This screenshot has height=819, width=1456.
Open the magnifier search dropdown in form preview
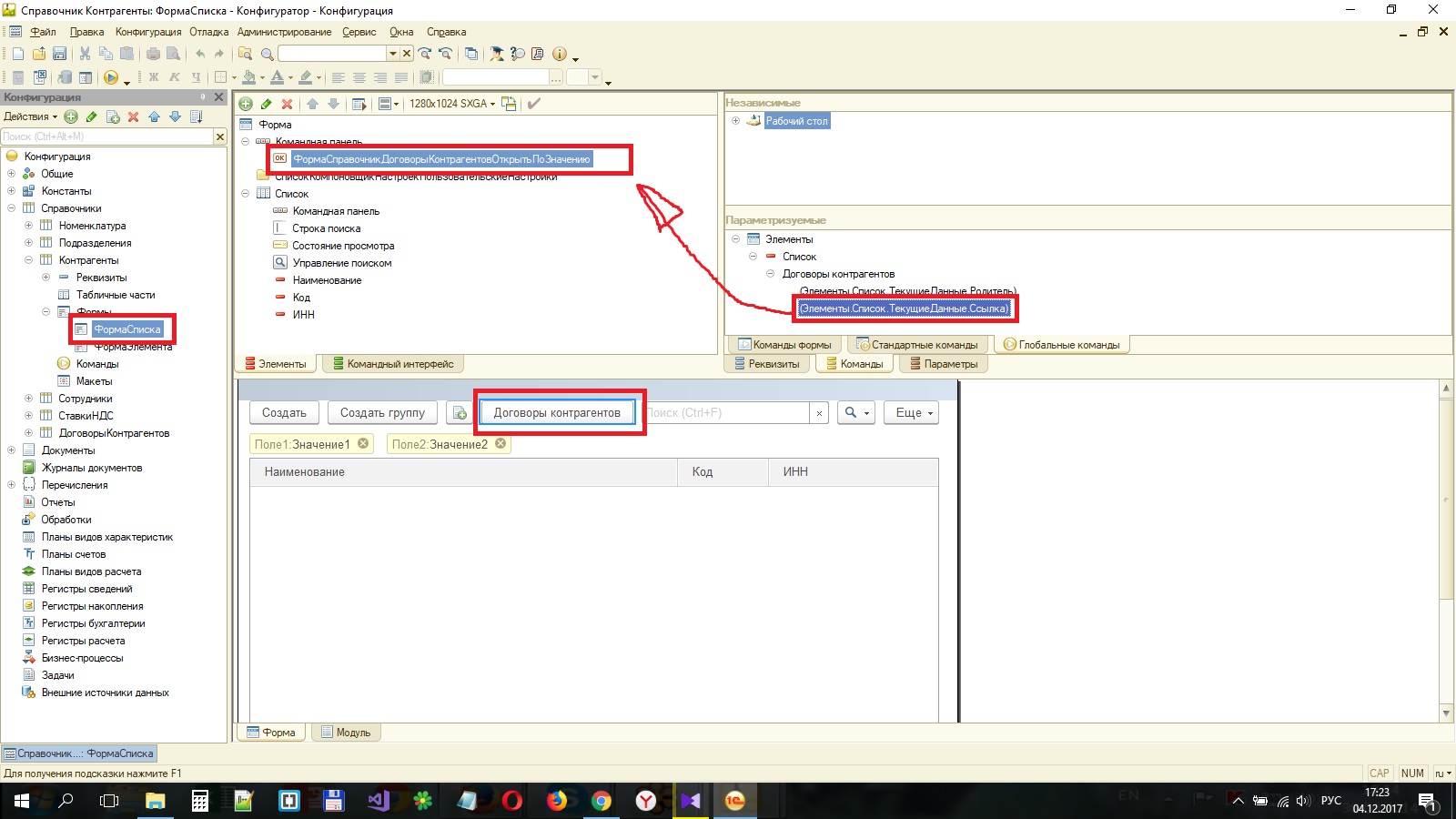[856, 413]
